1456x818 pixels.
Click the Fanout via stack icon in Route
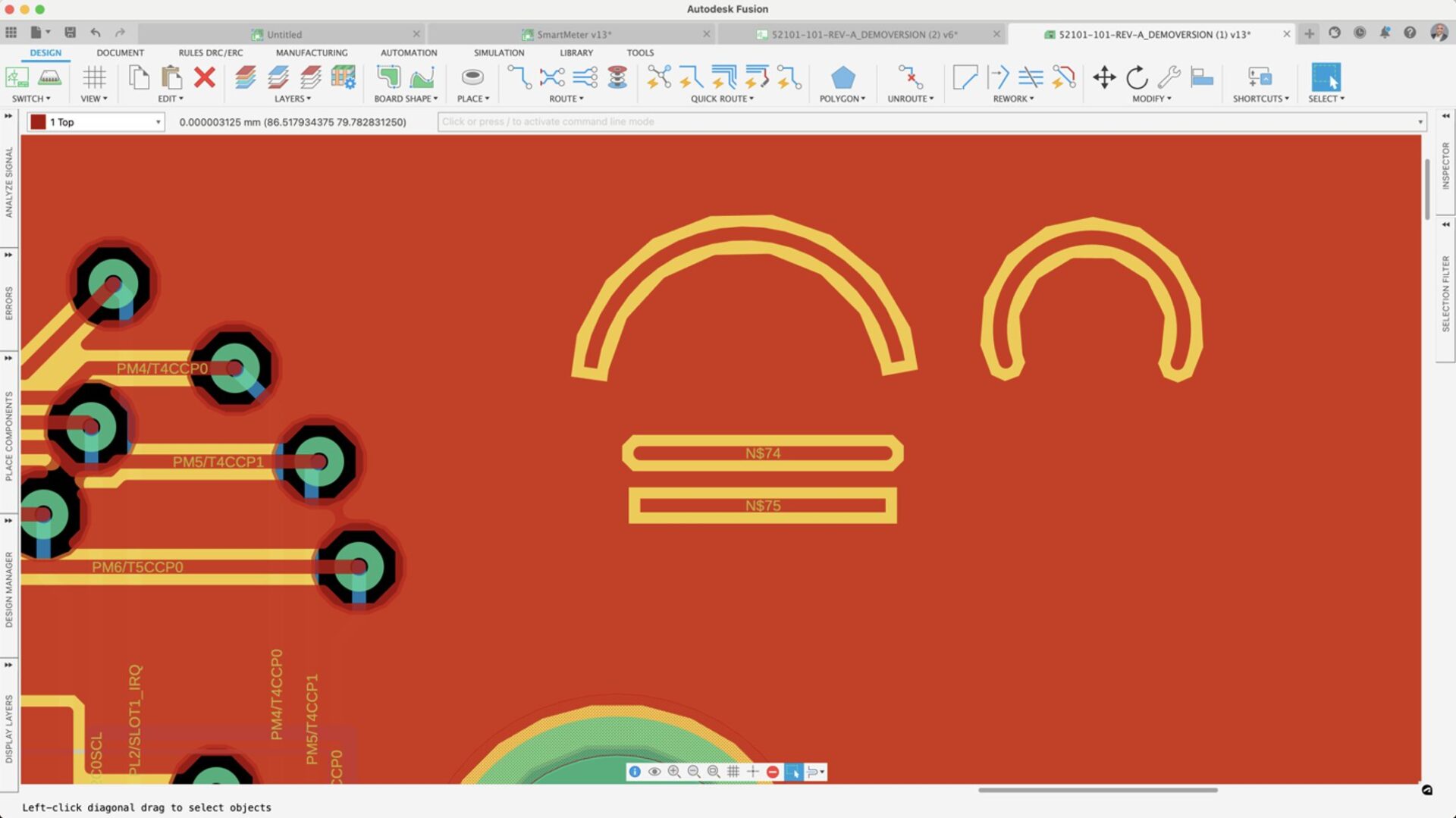[617, 77]
